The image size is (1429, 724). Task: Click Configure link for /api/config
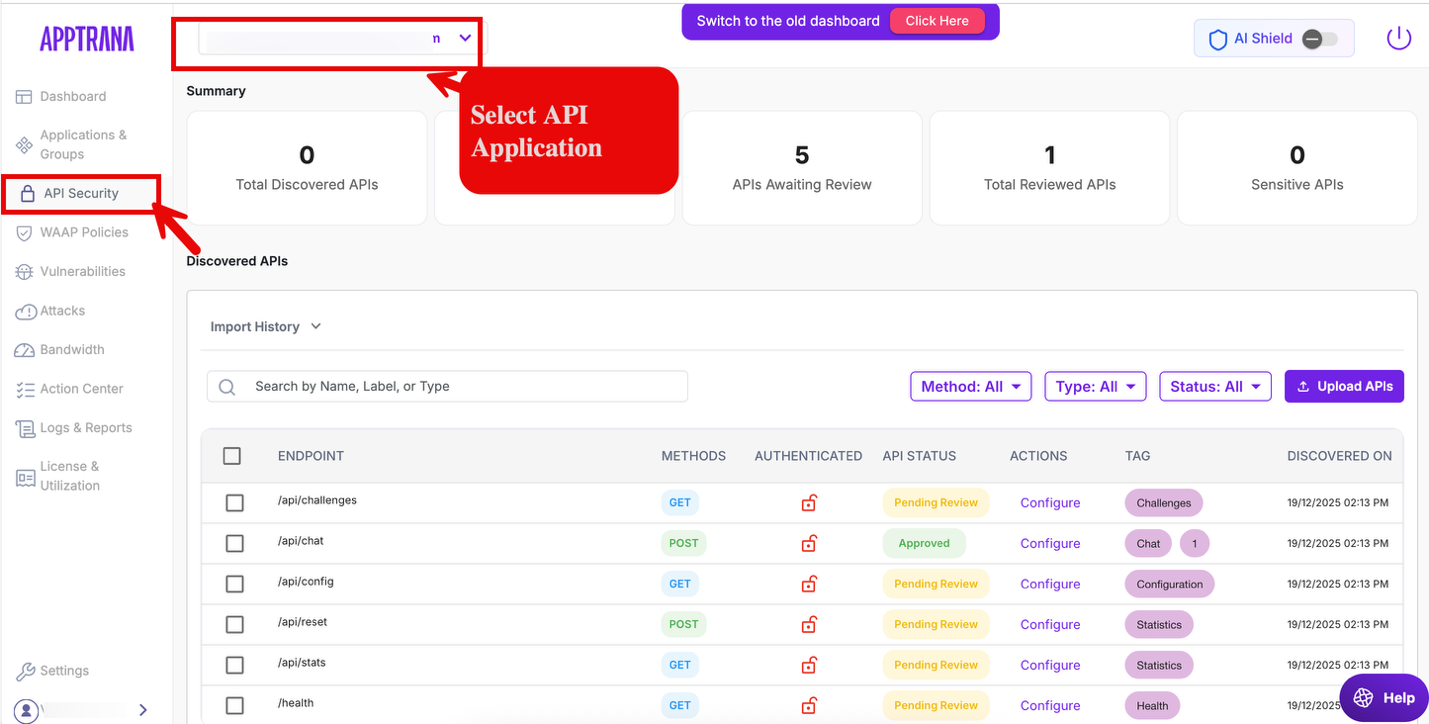[1050, 584]
